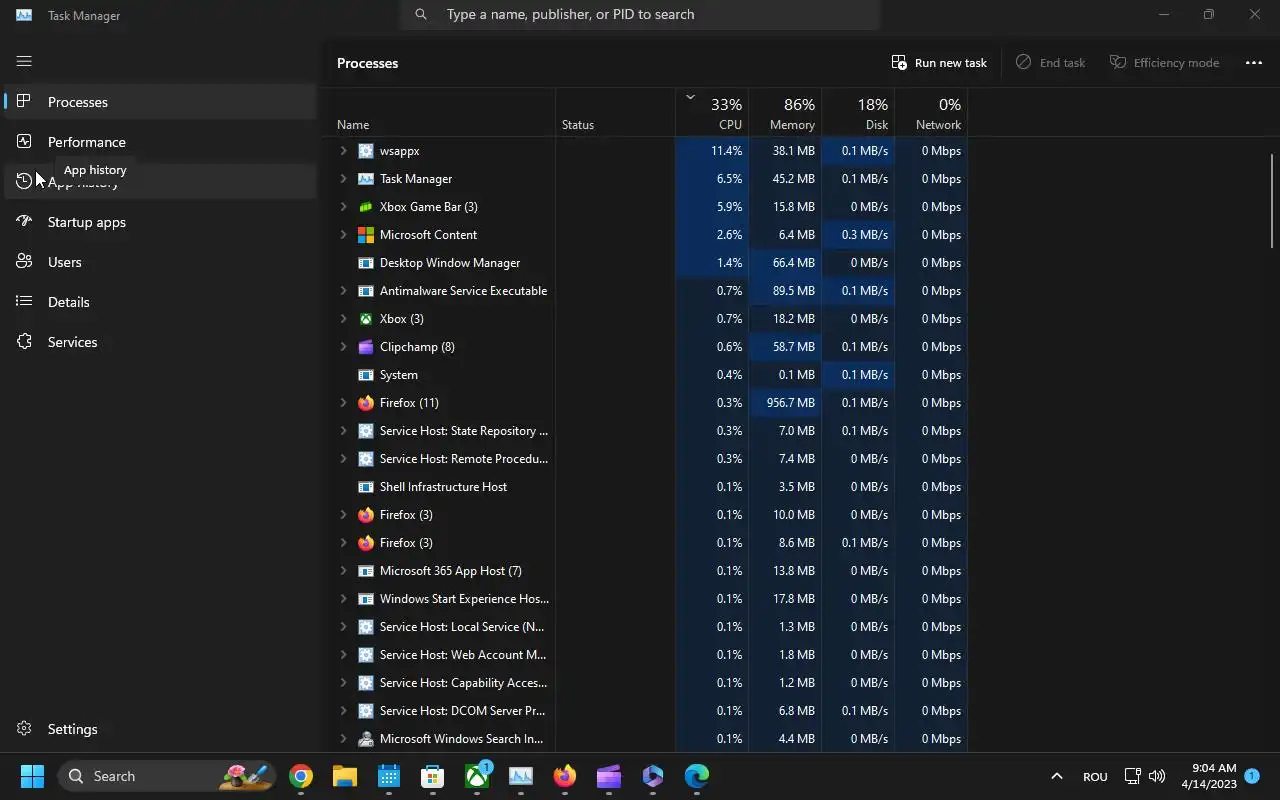
Task: Open the Details page
Action: 160,302
